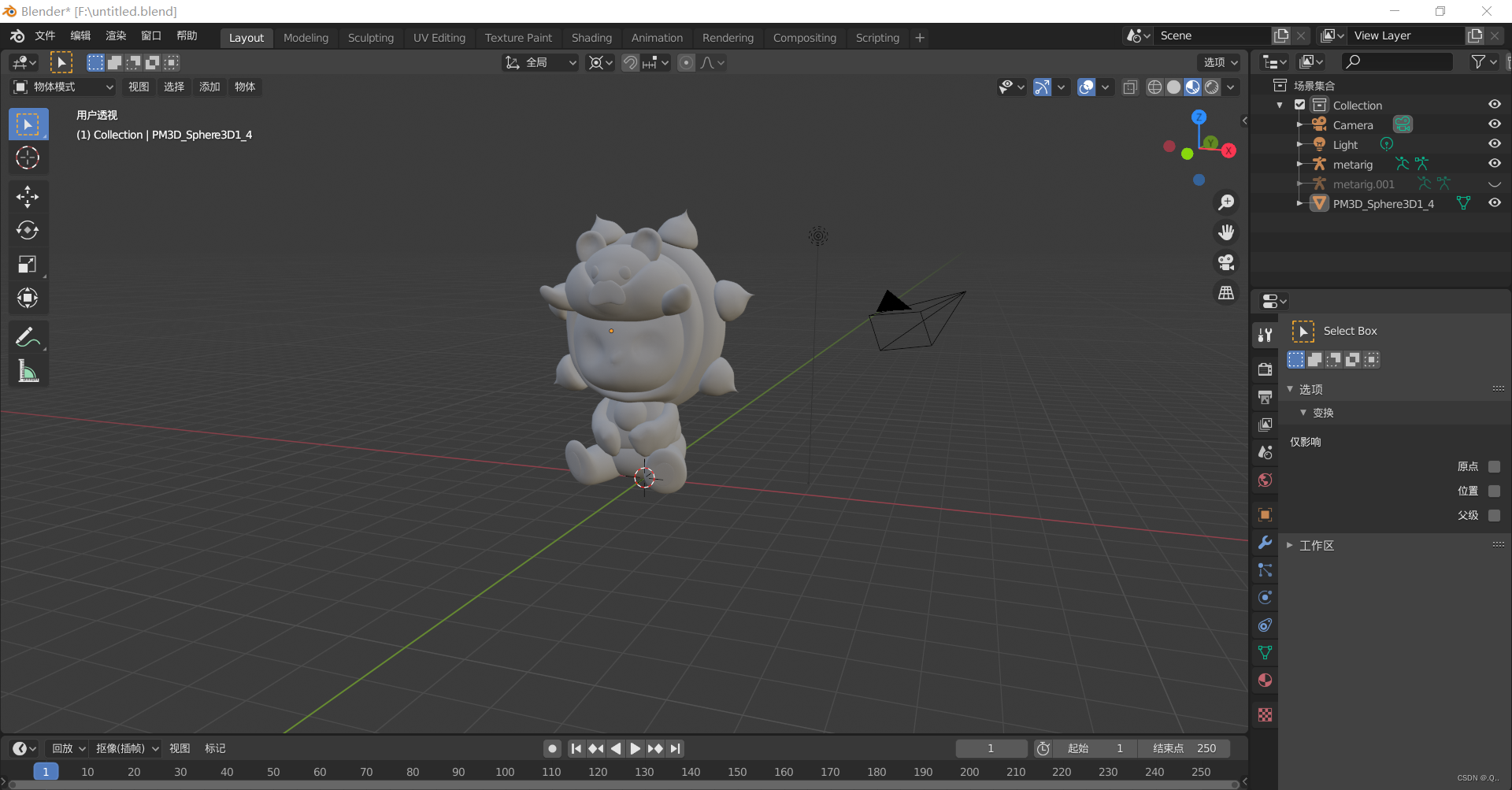Click the outliner search field
The height and width of the screenshot is (790, 1512).
pyautogui.click(x=1397, y=61)
